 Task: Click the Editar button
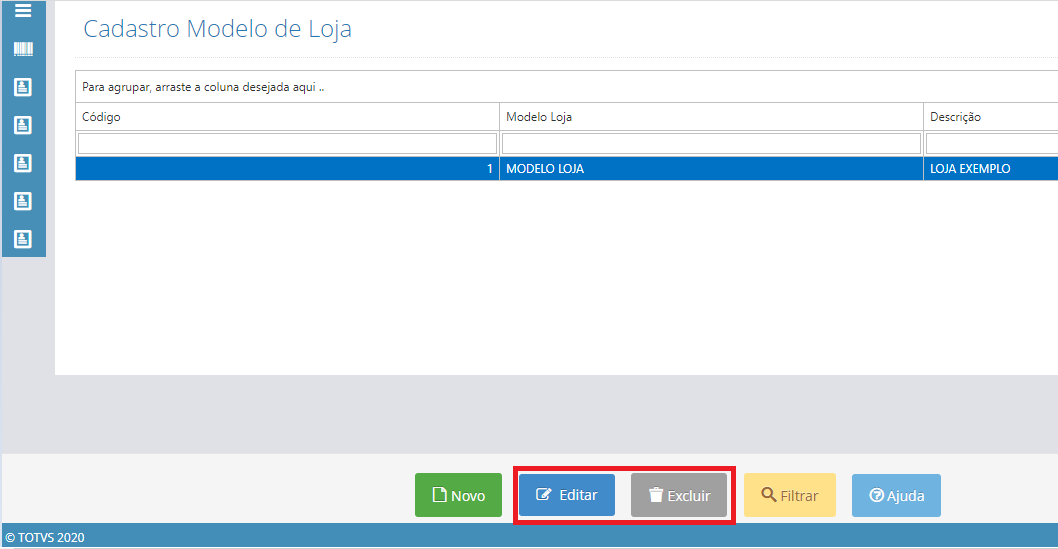pos(567,495)
